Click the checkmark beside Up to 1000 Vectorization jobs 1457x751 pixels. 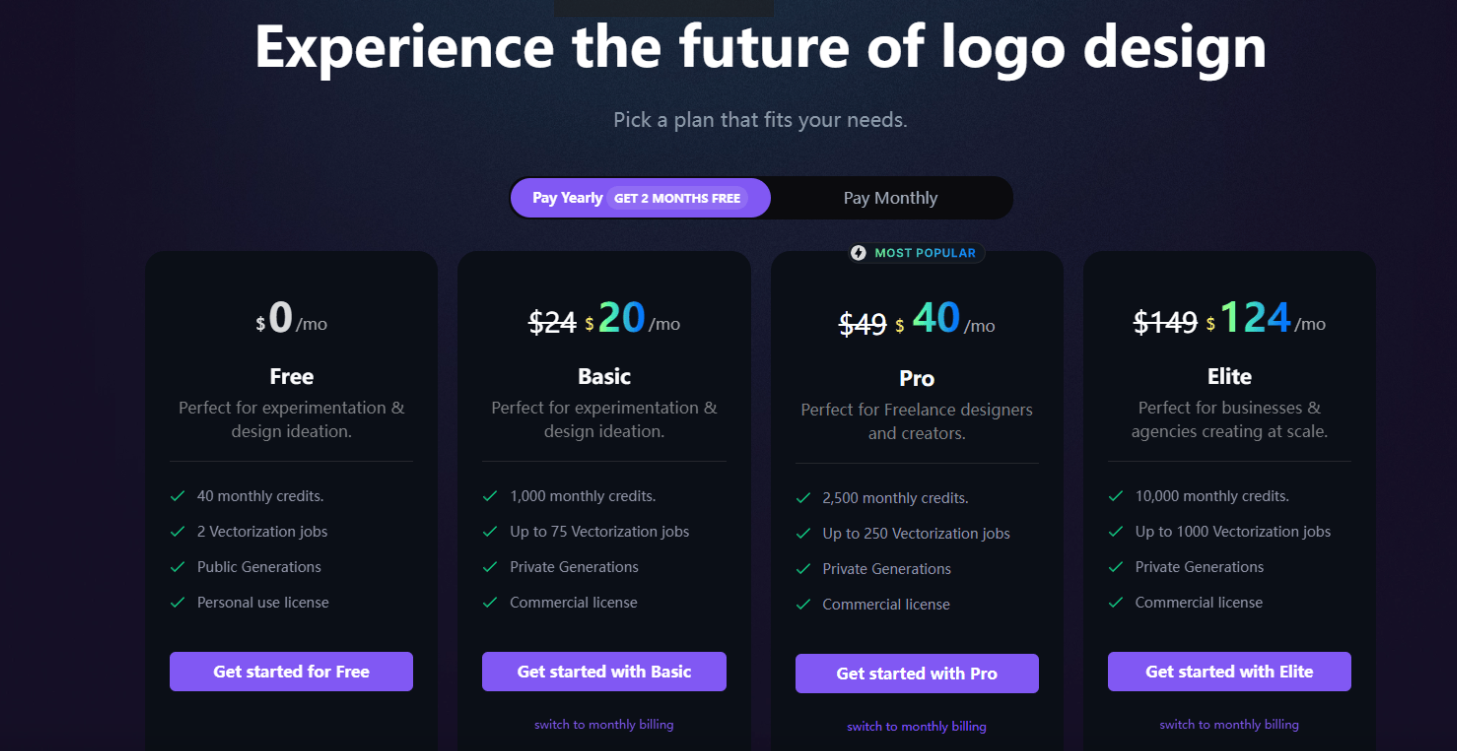[x=1115, y=531]
